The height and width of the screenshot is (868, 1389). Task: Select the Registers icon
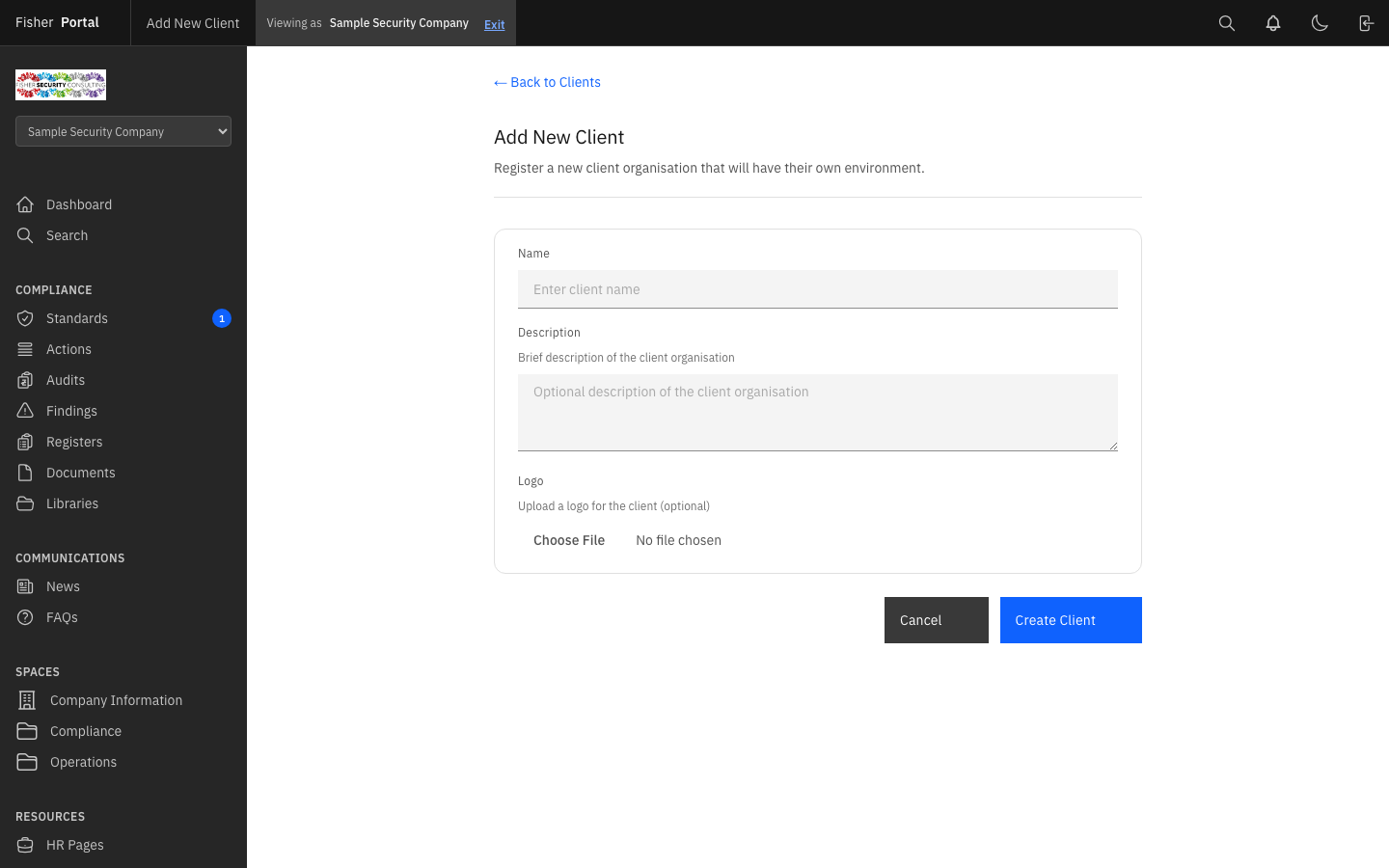click(25, 442)
